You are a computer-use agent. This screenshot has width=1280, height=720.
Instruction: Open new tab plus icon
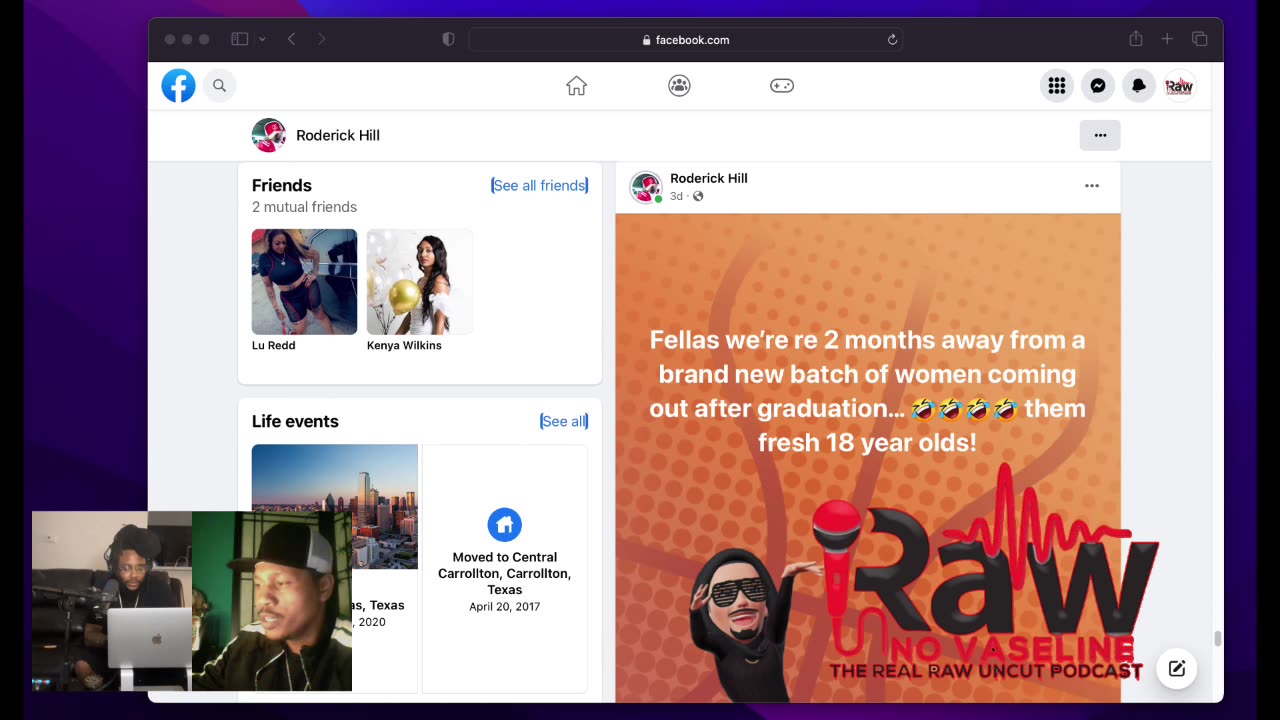pos(1167,39)
